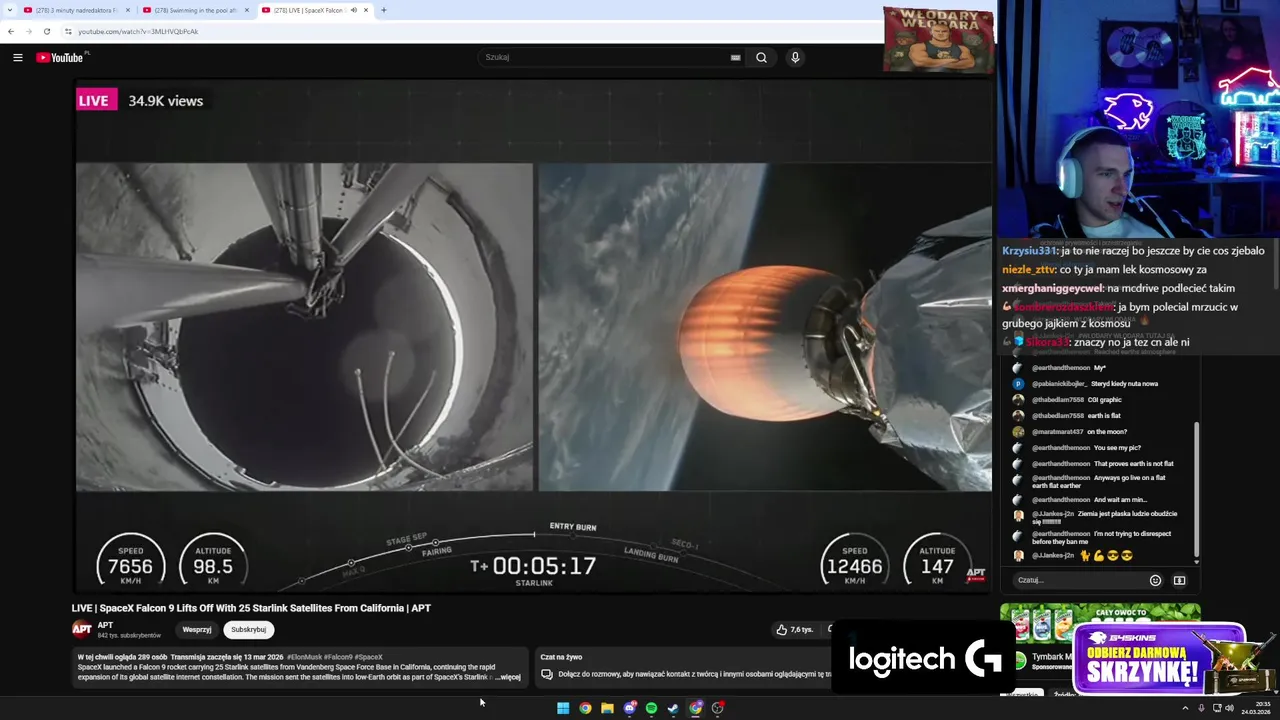
Task: Click chat message "on the moon?"
Action: coord(1107,431)
